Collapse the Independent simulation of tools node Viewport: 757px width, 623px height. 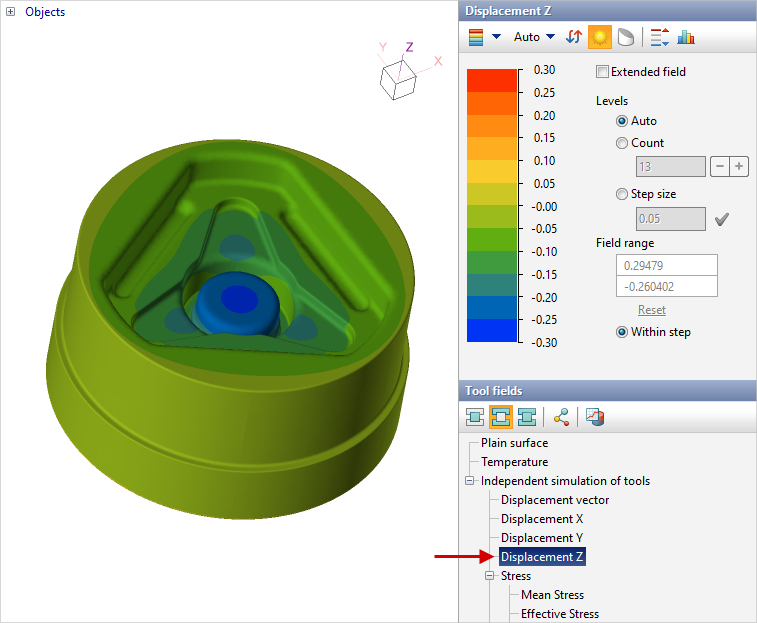tap(469, 481)
